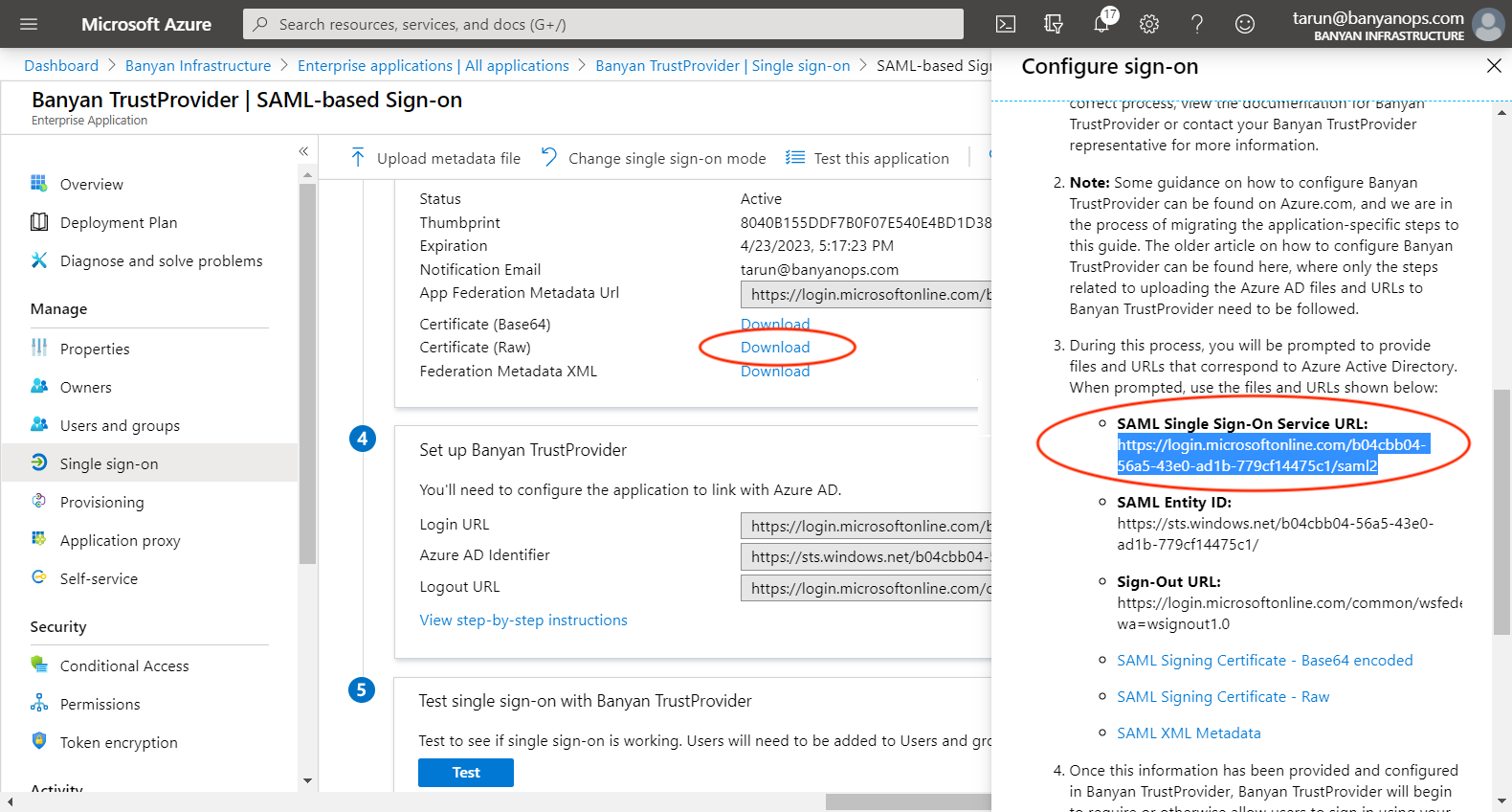Viewport: 1512px width, 812px height.
Task: Open the account avatar menu
Action: point(1488,24)
